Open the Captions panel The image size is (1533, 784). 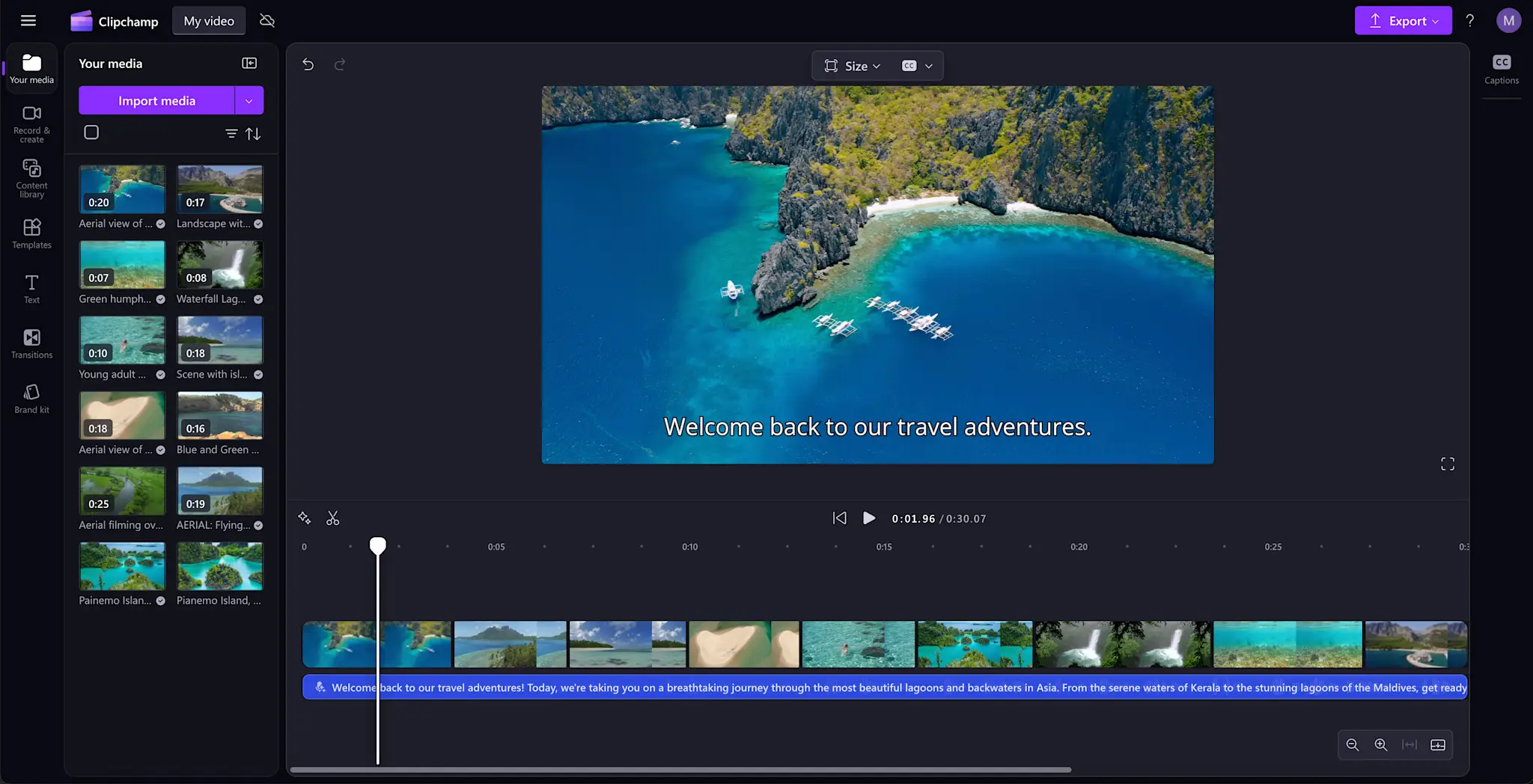(x=1502, y=70)
